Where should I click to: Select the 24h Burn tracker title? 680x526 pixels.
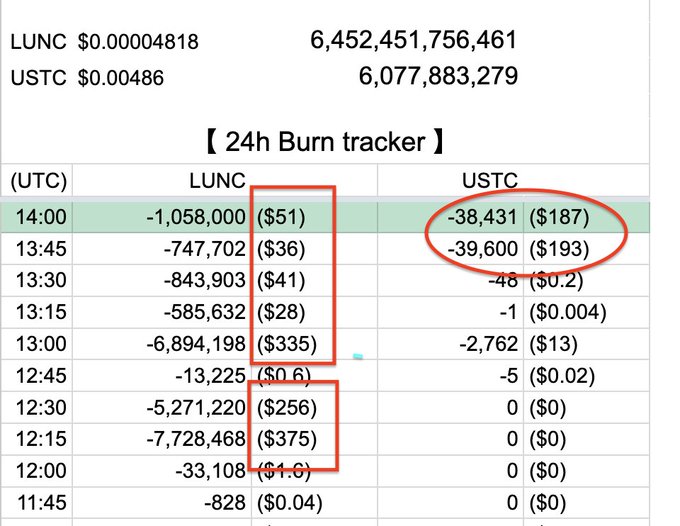pyautogui.click(x=325, y=142)
